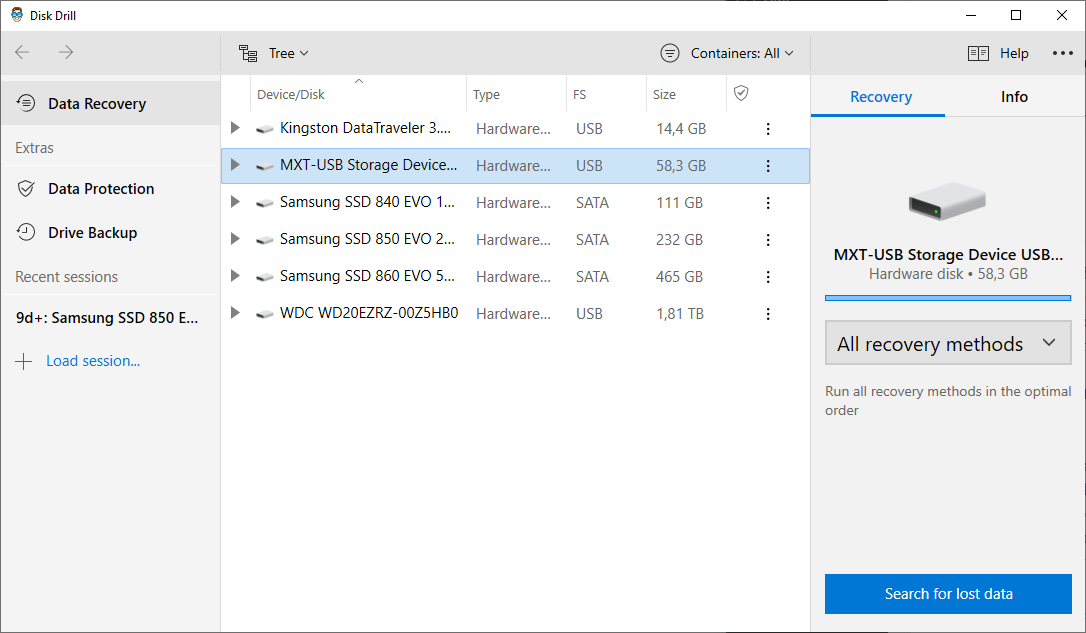Select the Samsung SSD 840 EVO 1... device name
Screen dimensions: 1086x633
click(367, 202)
